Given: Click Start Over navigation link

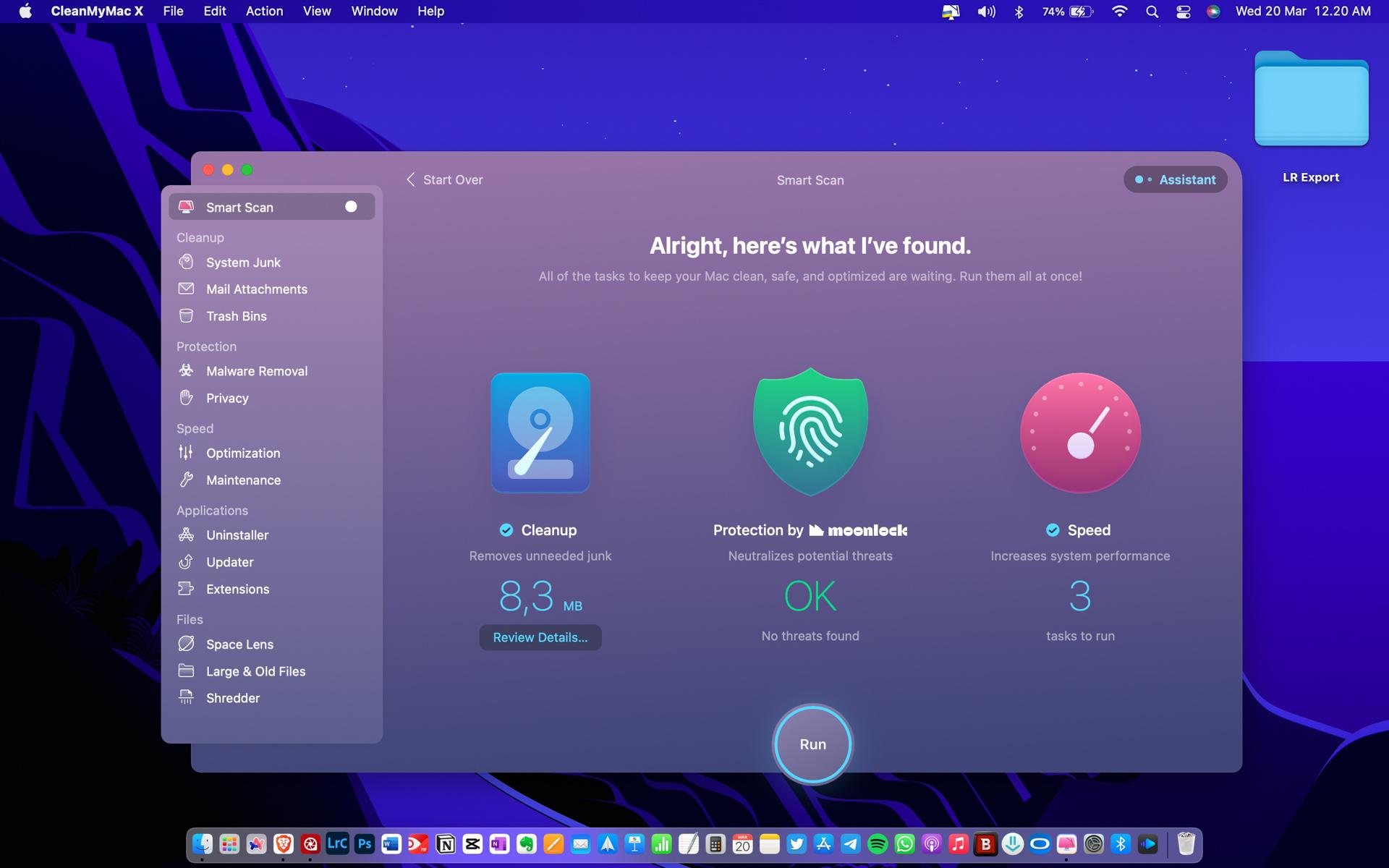Looking at the screenshot, I should (x=443, y=179).
